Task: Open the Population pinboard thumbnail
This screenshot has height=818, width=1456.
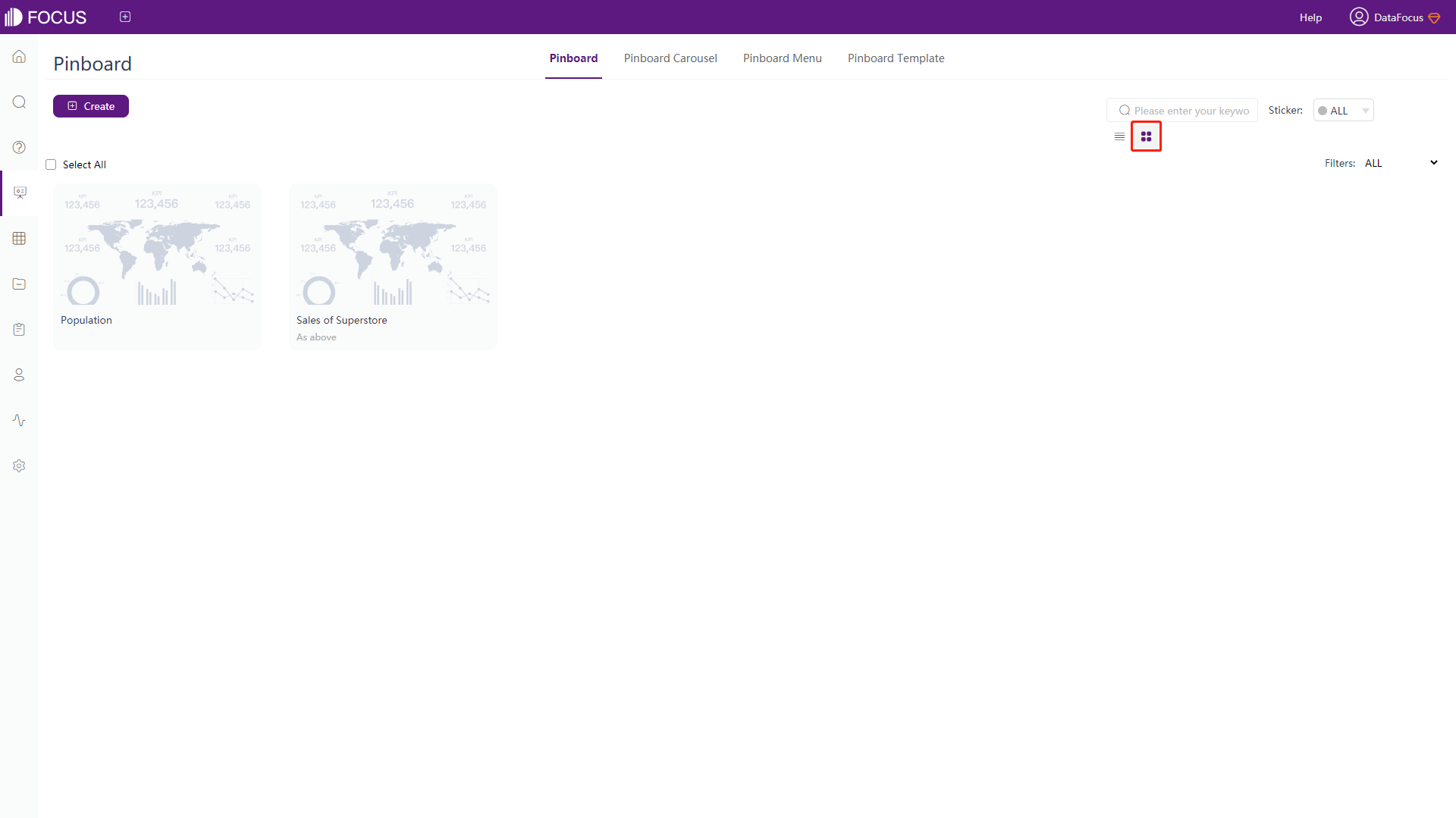Action: tap(157, 247)
